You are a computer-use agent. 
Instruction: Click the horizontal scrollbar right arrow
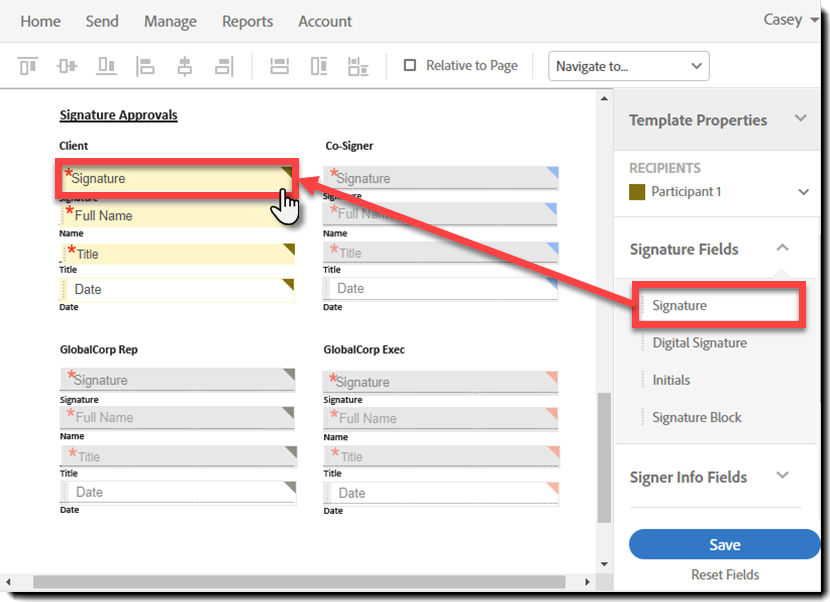click(x=587, y=582)
